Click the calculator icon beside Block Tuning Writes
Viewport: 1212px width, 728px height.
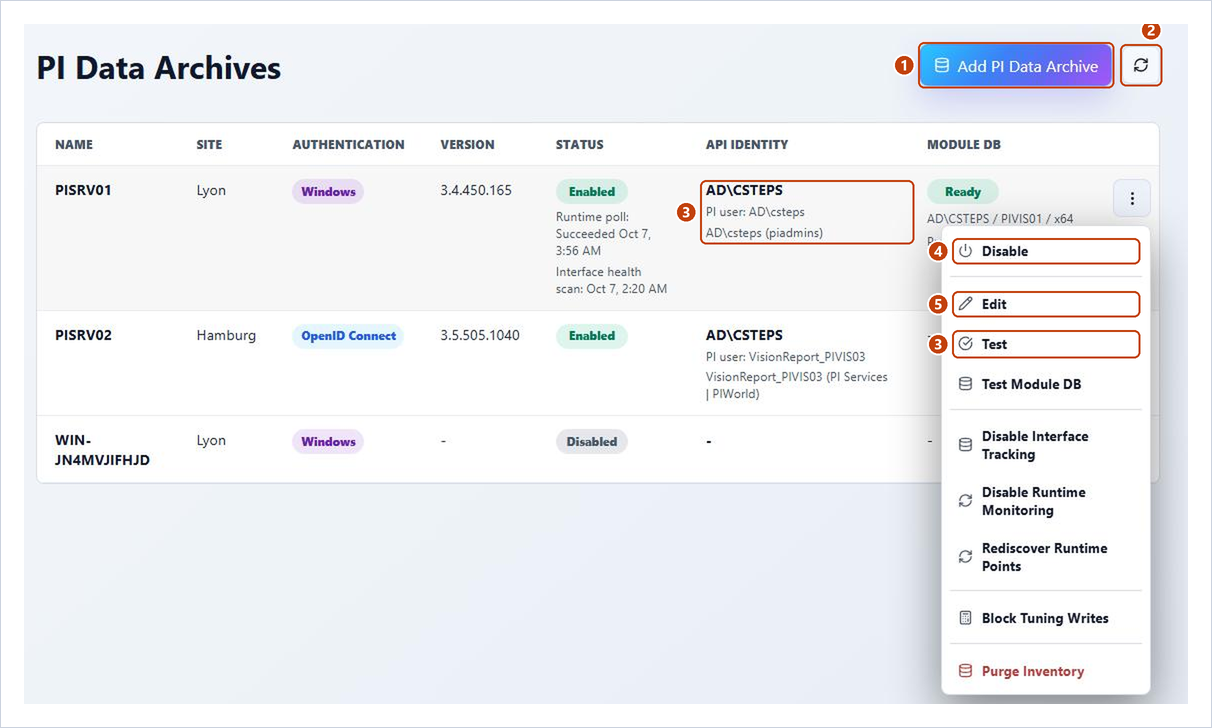tap(965, 618)
